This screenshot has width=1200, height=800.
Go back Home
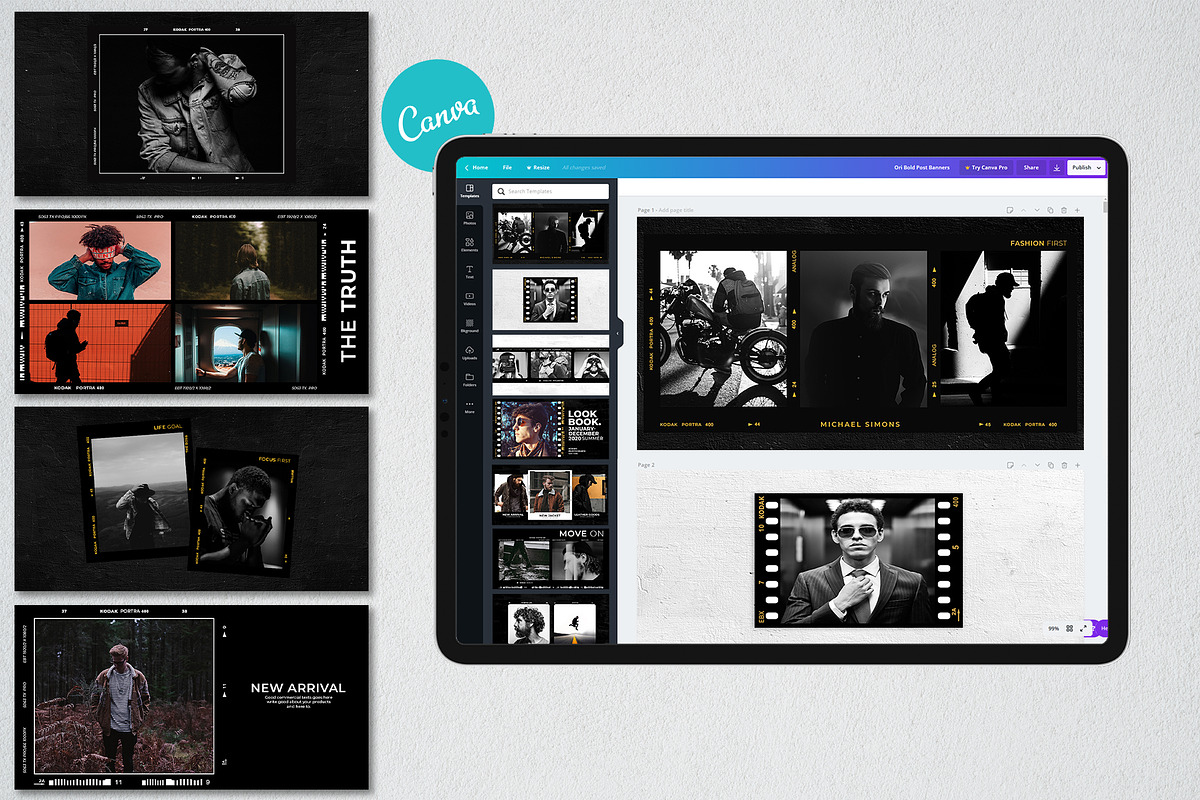(x=476, y=168)
